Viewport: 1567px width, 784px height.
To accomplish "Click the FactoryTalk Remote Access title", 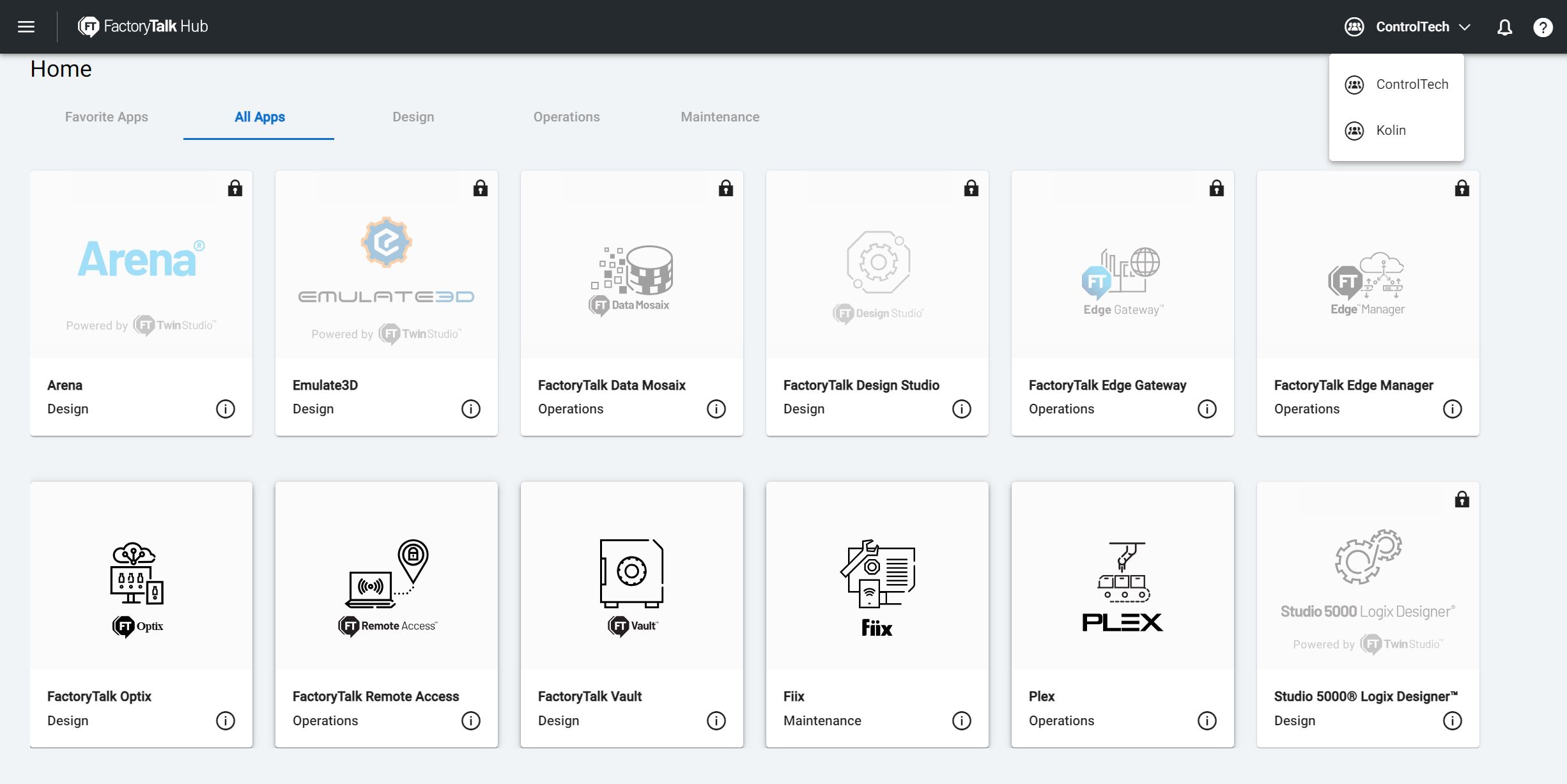I will click(x=376, y=696).
